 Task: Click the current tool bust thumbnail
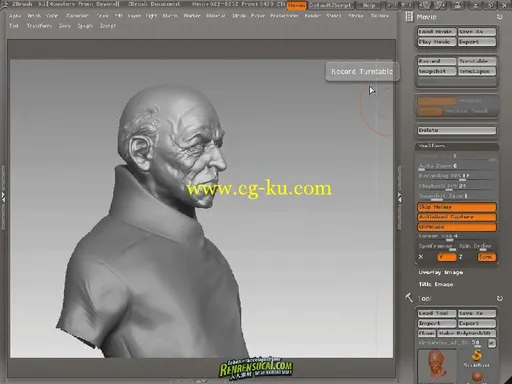coord(437,366)
